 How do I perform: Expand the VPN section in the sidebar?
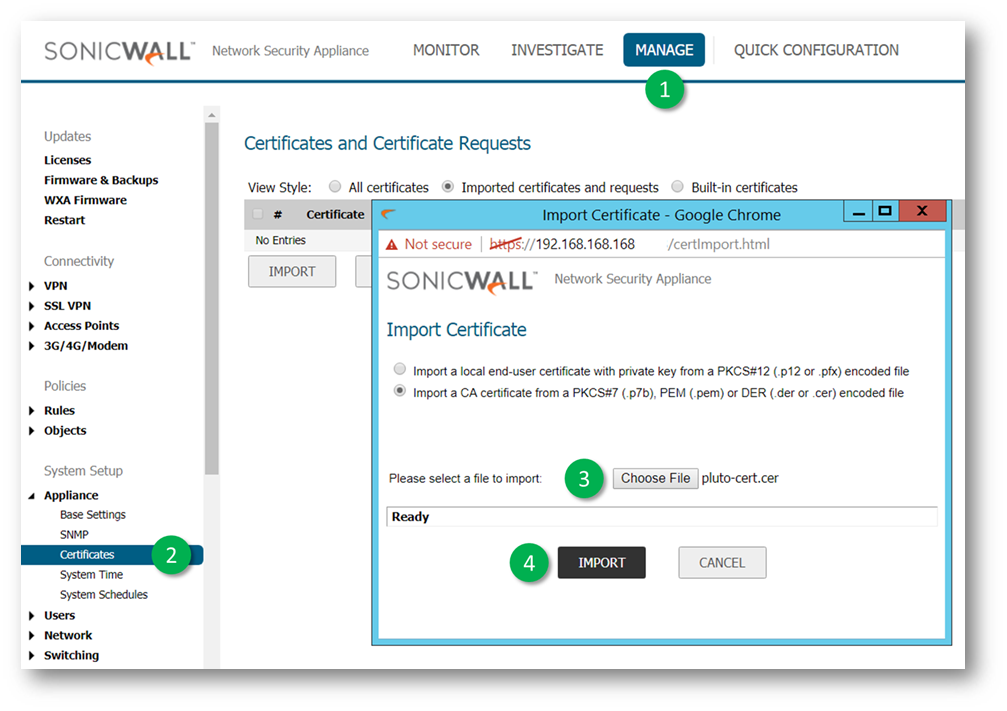[x=34, y=286]
